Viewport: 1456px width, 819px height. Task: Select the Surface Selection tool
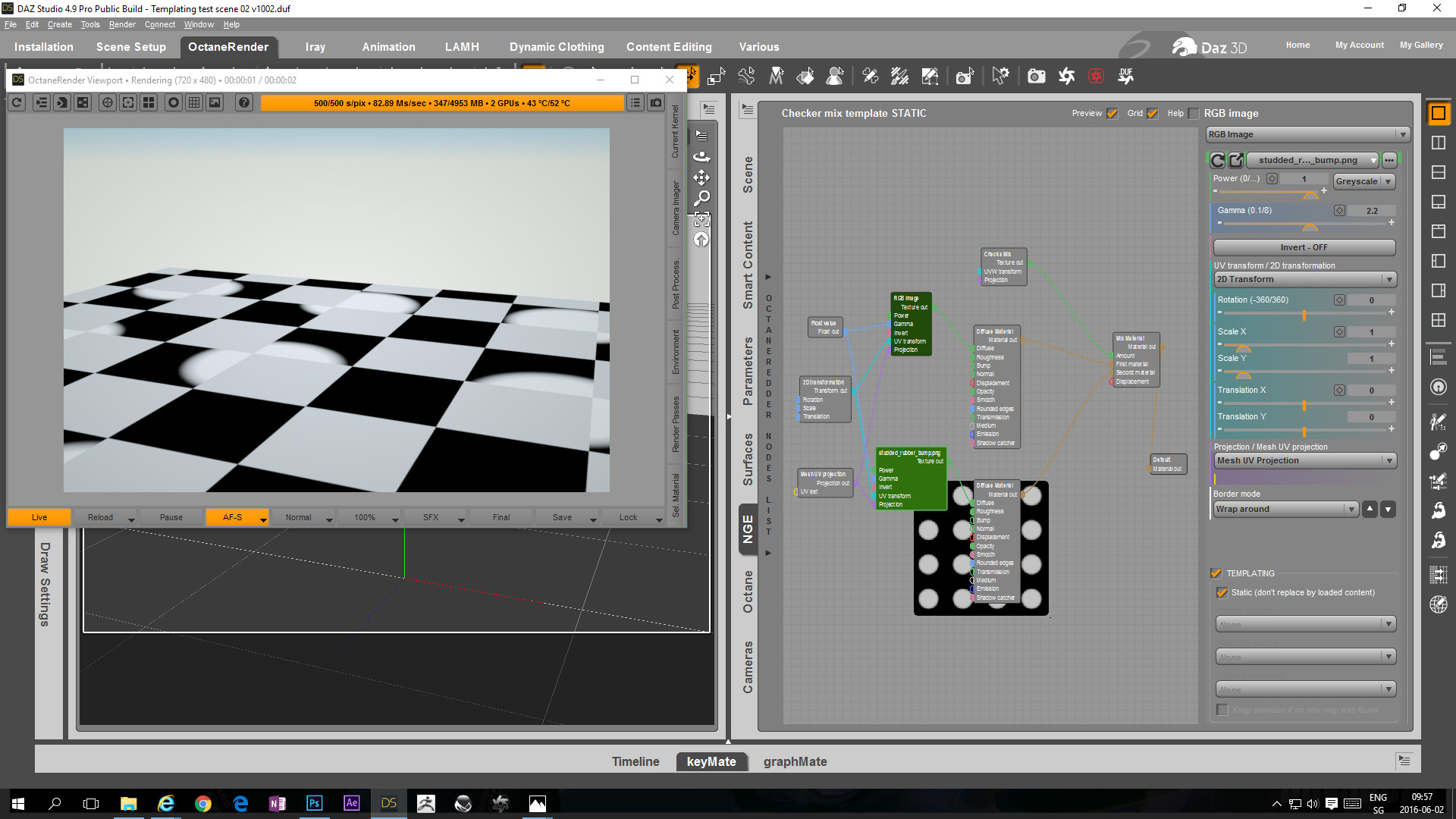[805, 76]
